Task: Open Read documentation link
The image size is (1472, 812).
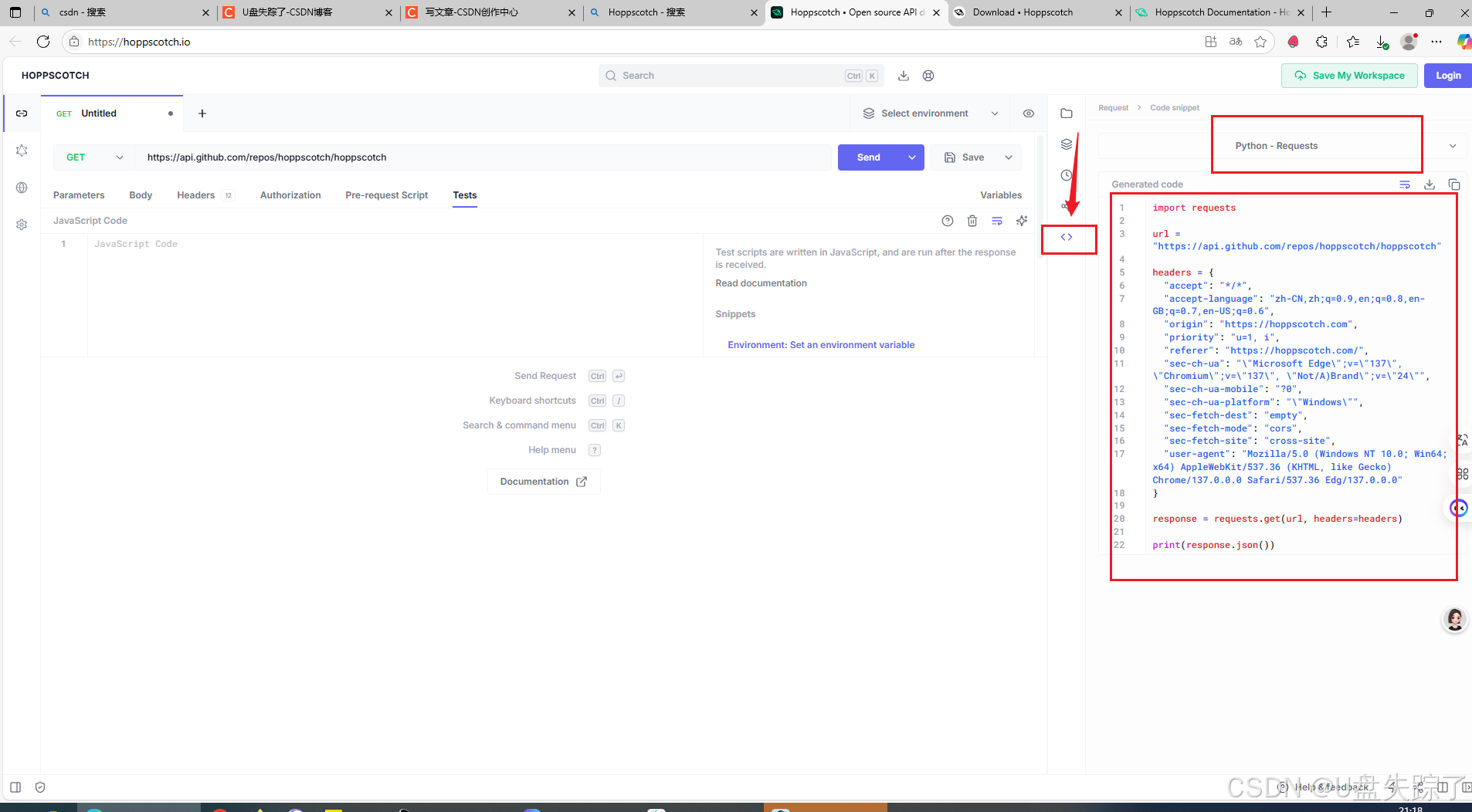Action: pyautogui.click(x=761, y=283)
